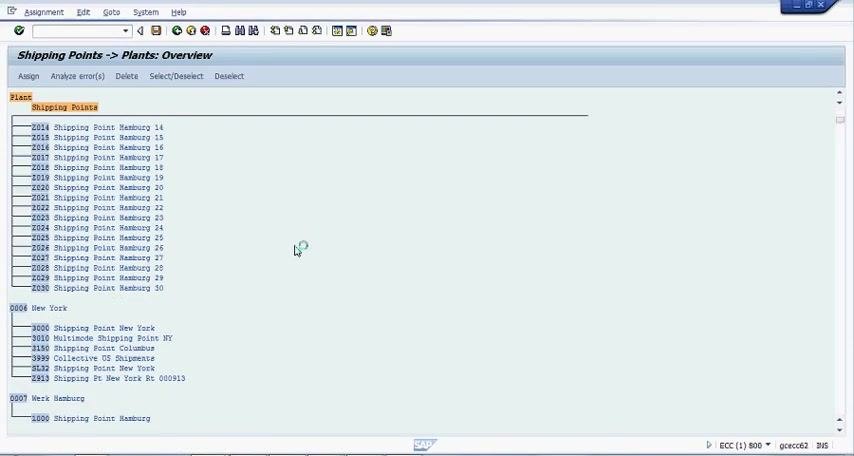Screen dimensions: 854x456
Task: Open the ECC (1) 800 system dropdown
Action: click(x=767, y=445)
